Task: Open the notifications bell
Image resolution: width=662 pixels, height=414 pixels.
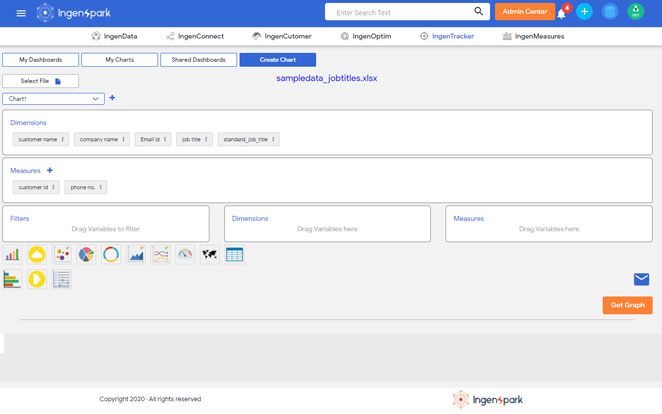Action: [561, 14]
